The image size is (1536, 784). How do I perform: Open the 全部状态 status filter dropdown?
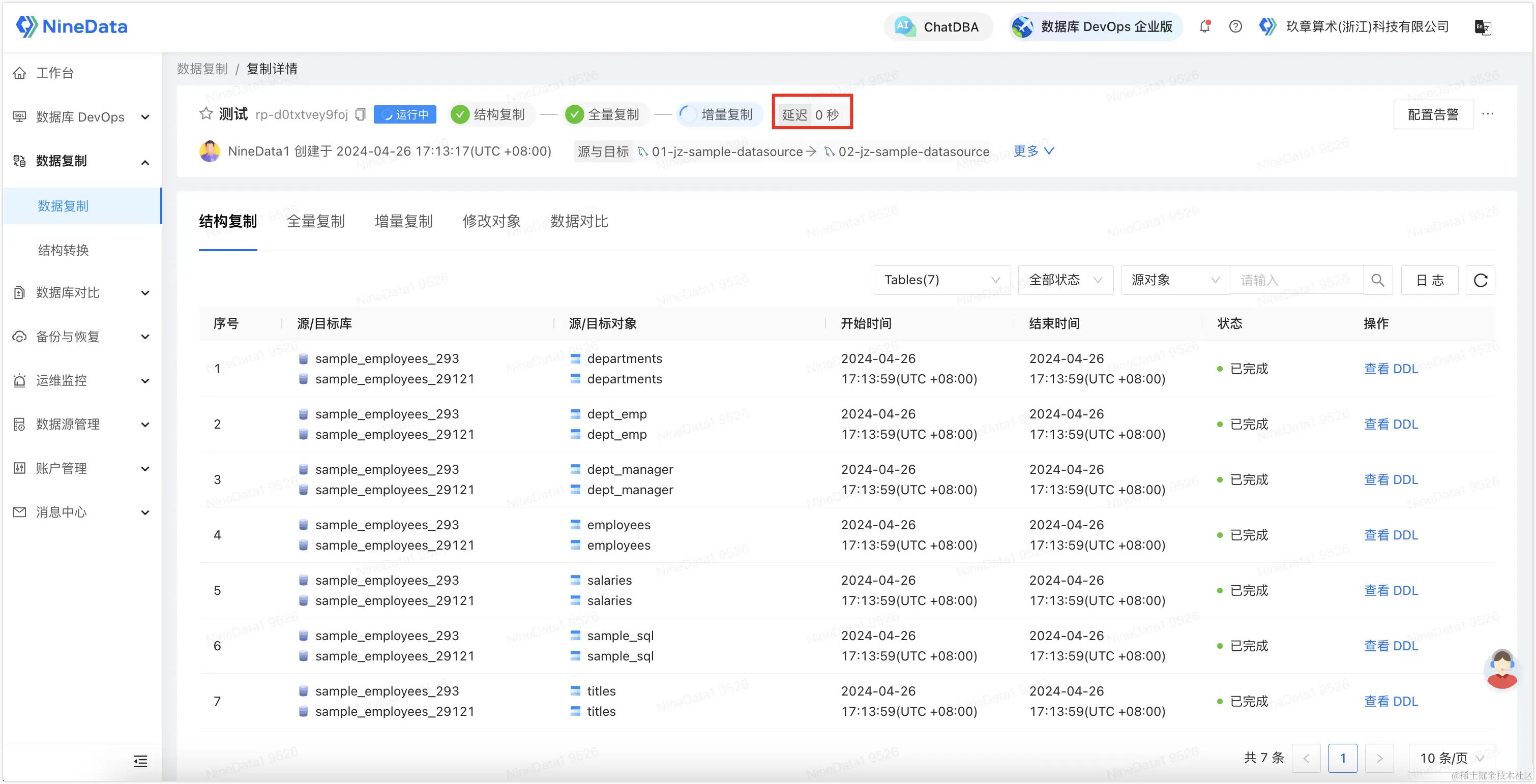(1065, 280)
